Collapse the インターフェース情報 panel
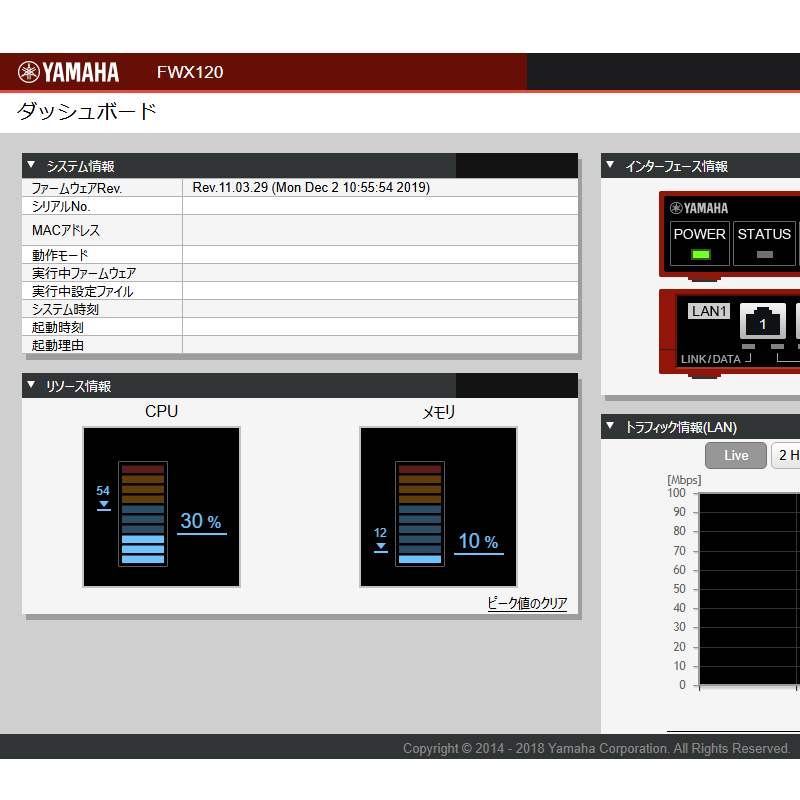 click(x=610, y=166)
